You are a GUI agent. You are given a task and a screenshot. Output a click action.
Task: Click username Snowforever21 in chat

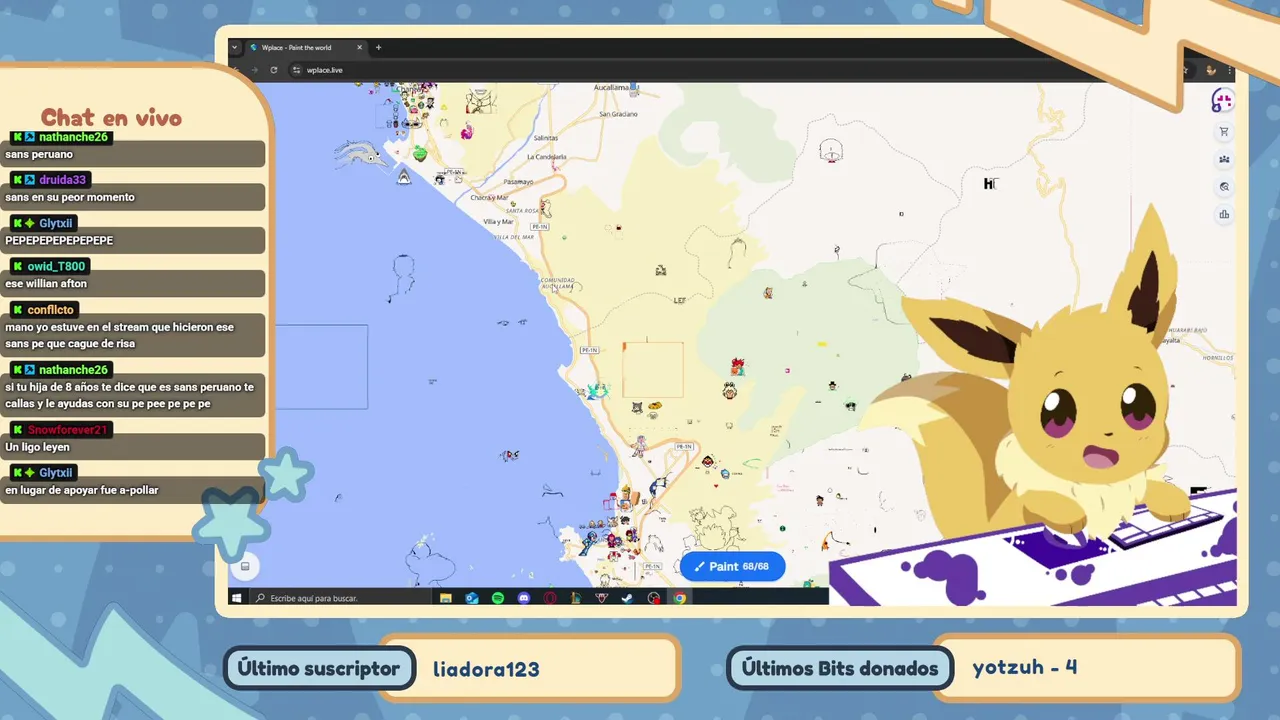(67, 430)
